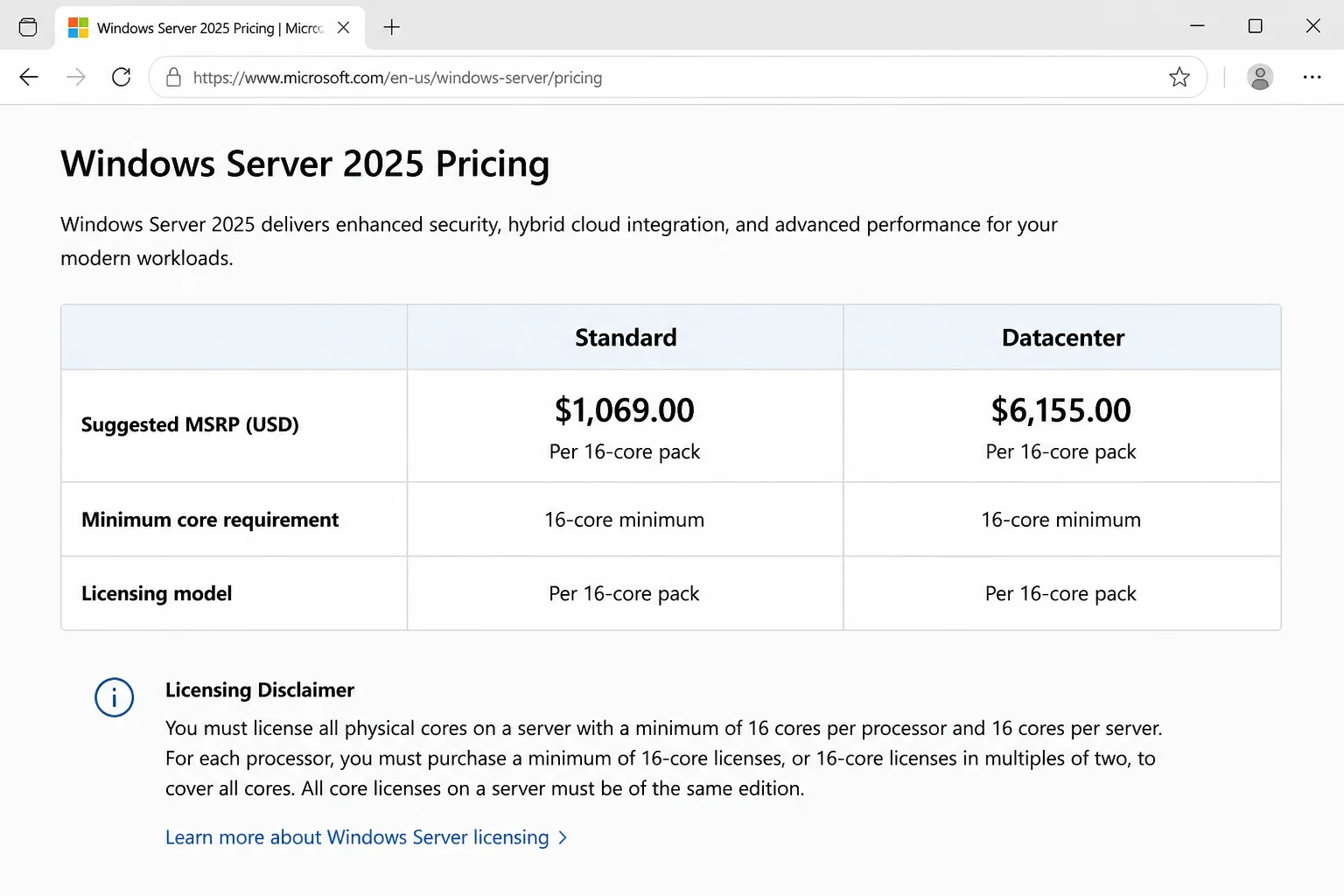Click 'Per 16-core pack' under Datacenter price

point(1061,451)
